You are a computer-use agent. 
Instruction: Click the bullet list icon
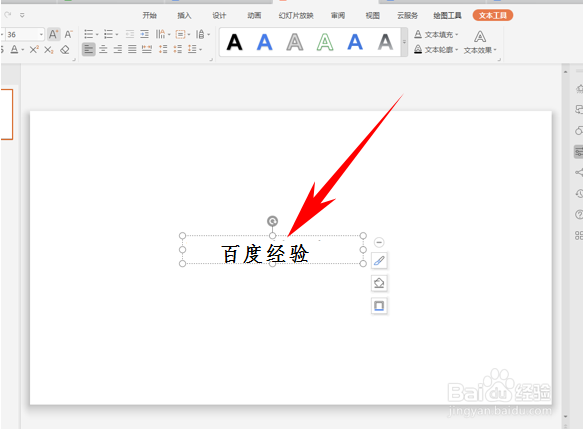(x=89, y=34)
